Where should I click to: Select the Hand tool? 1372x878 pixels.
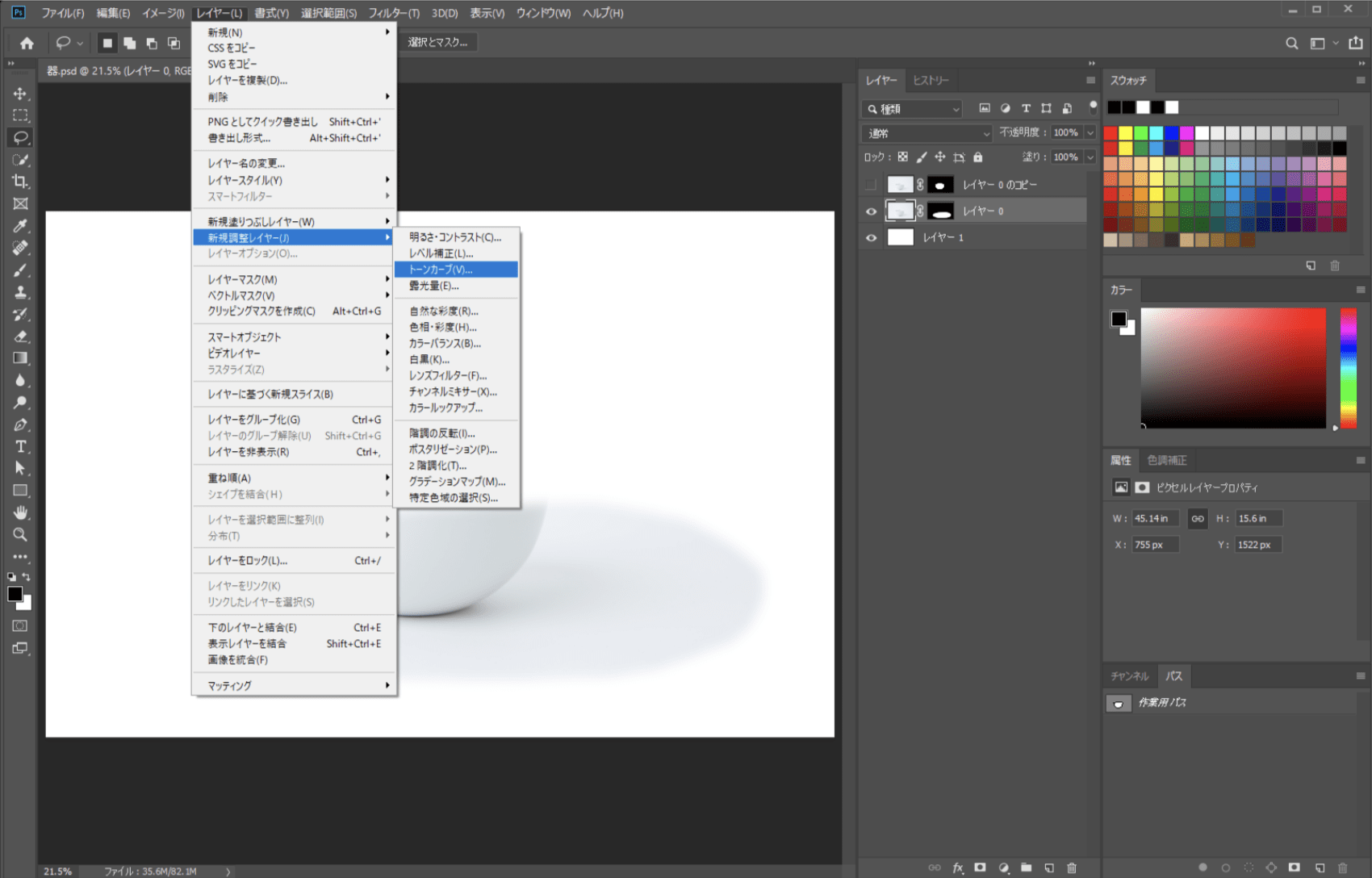point(20,512)
